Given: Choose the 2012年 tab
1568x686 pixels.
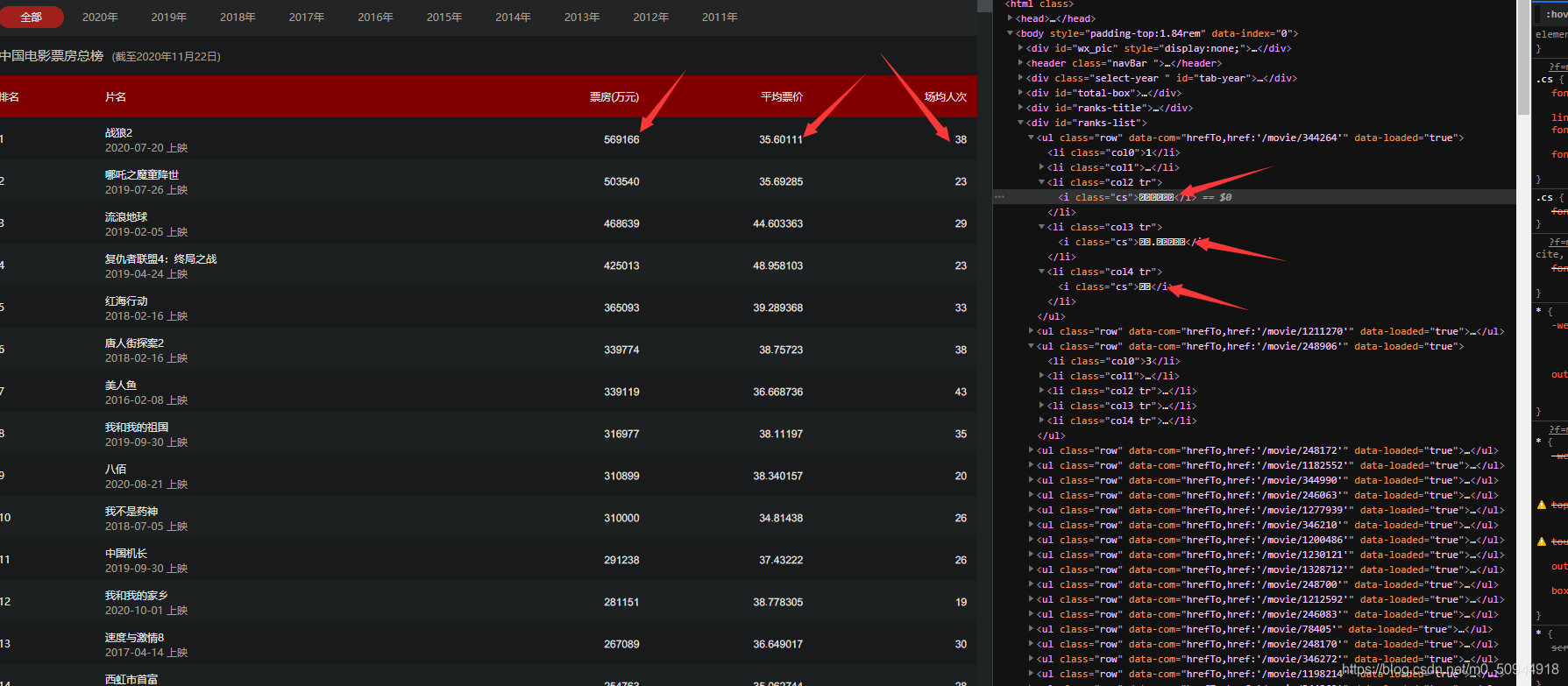Looking at the screenshot, I should click(650, 17).
